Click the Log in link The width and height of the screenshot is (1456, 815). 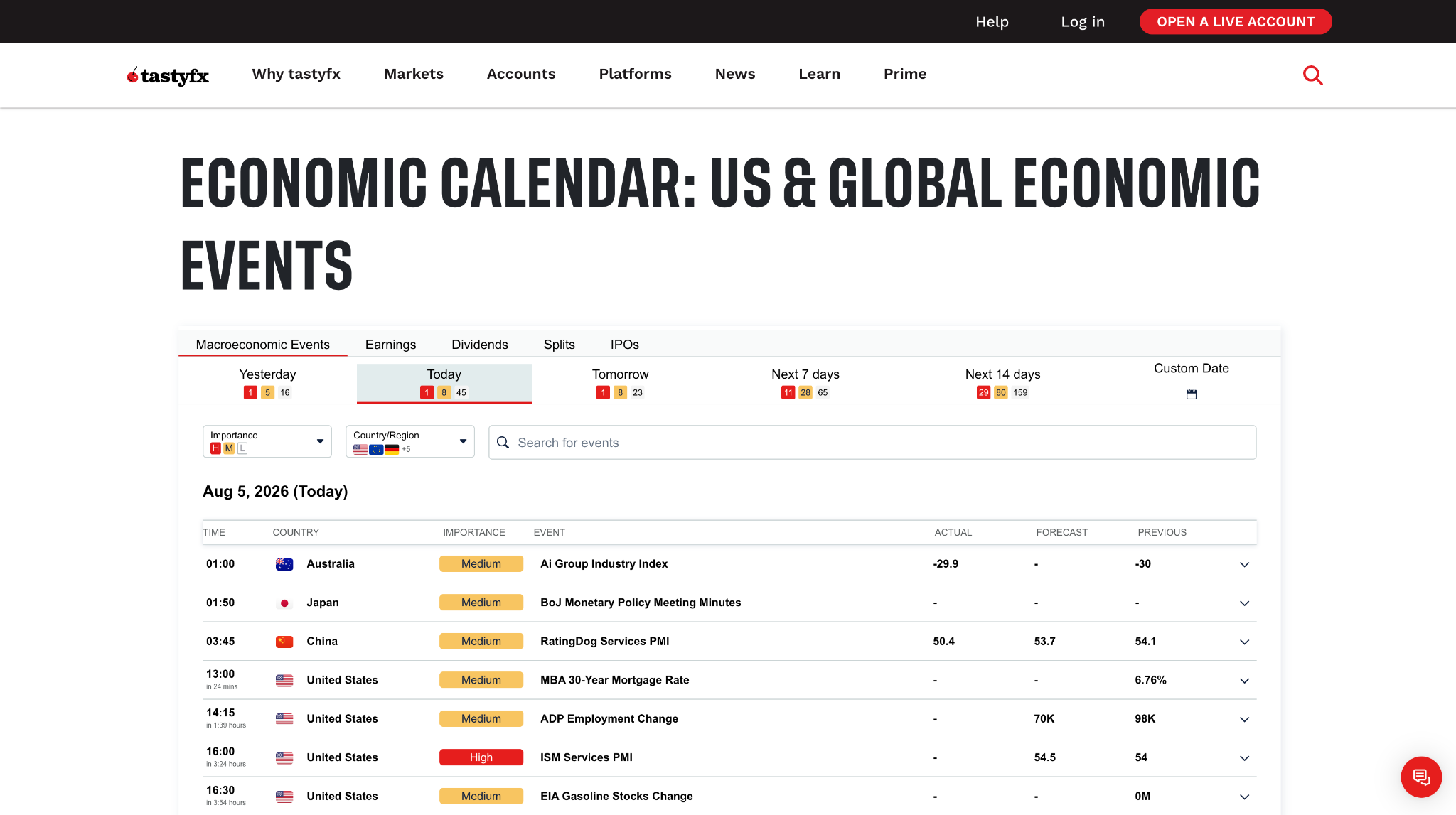pyautogui.click(x=1083, y=22)
